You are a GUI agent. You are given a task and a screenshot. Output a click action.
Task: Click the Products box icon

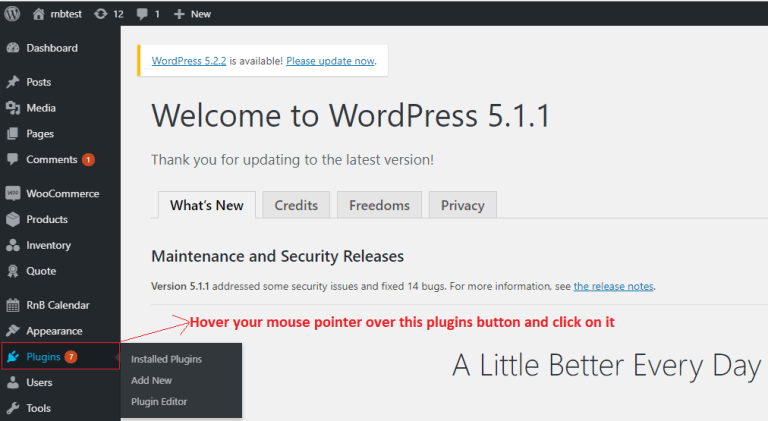point(13,219)
